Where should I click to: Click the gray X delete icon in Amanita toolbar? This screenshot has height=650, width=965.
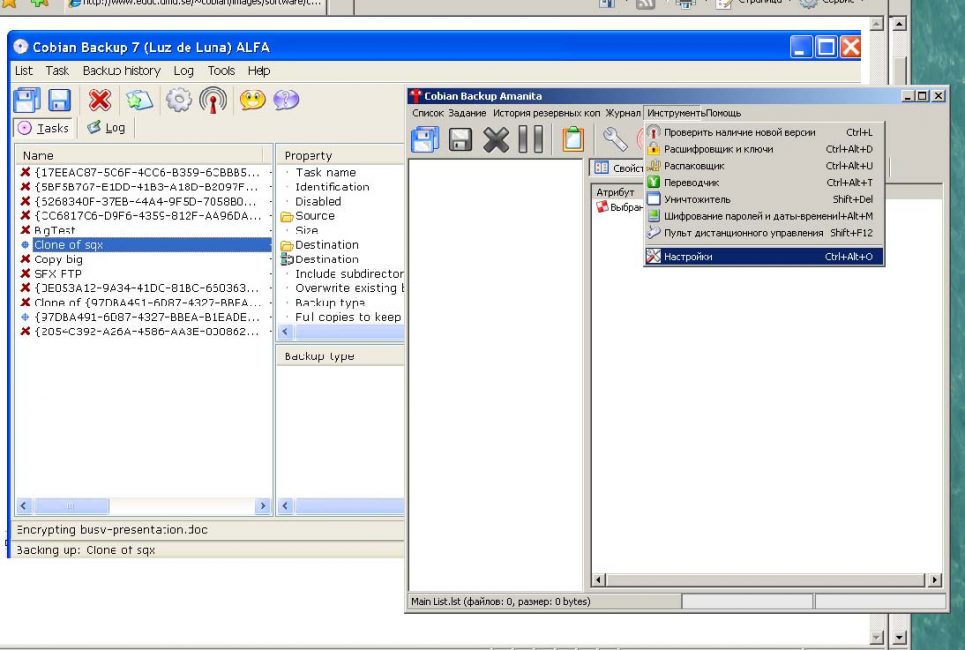496,140
